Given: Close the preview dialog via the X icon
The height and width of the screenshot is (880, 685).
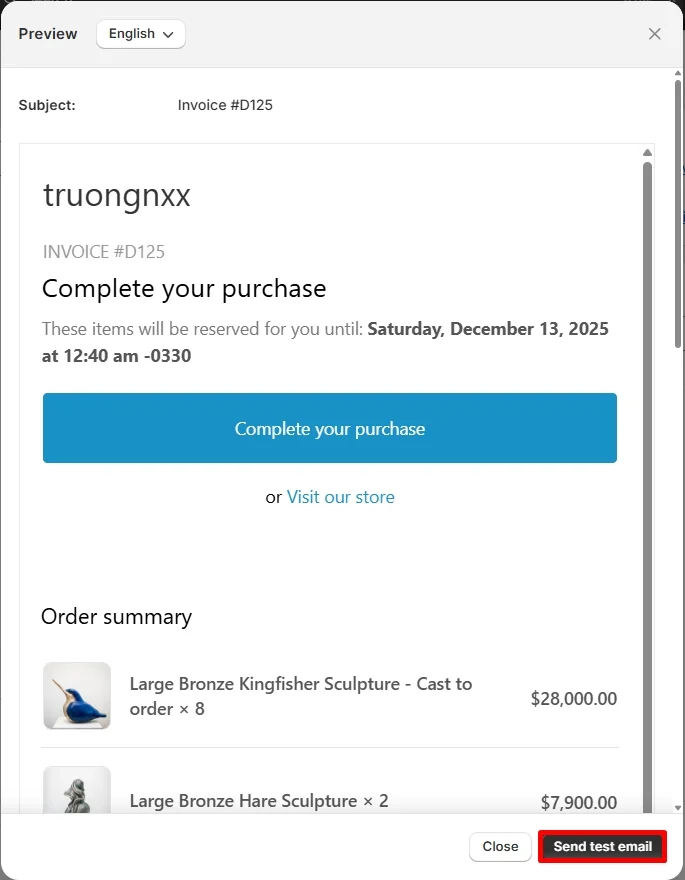Looking at the screenshot, I should pyautogui.click(x=655, y=33).
